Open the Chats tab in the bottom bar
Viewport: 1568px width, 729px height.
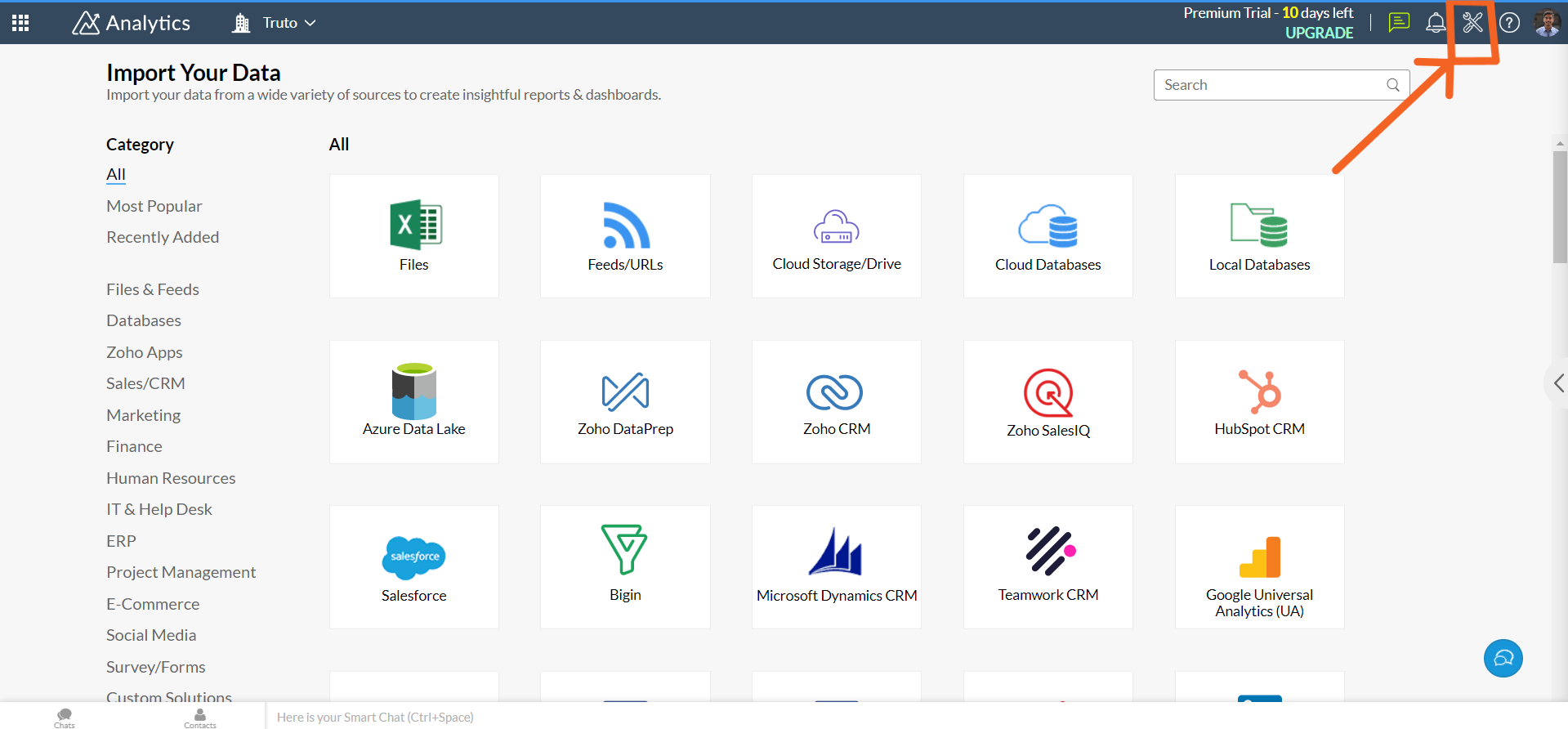click(65, 718)
